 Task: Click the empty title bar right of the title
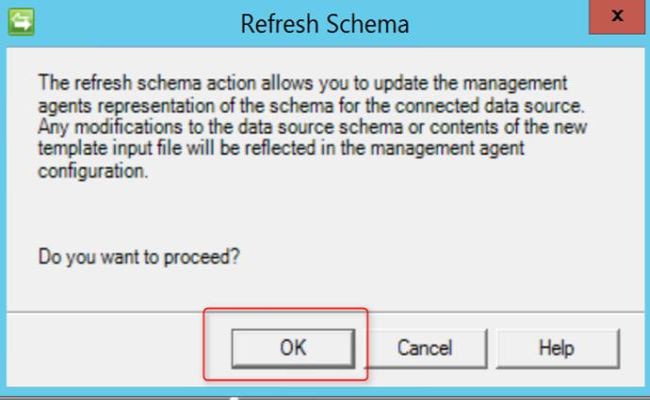click(x=500, y=23)
